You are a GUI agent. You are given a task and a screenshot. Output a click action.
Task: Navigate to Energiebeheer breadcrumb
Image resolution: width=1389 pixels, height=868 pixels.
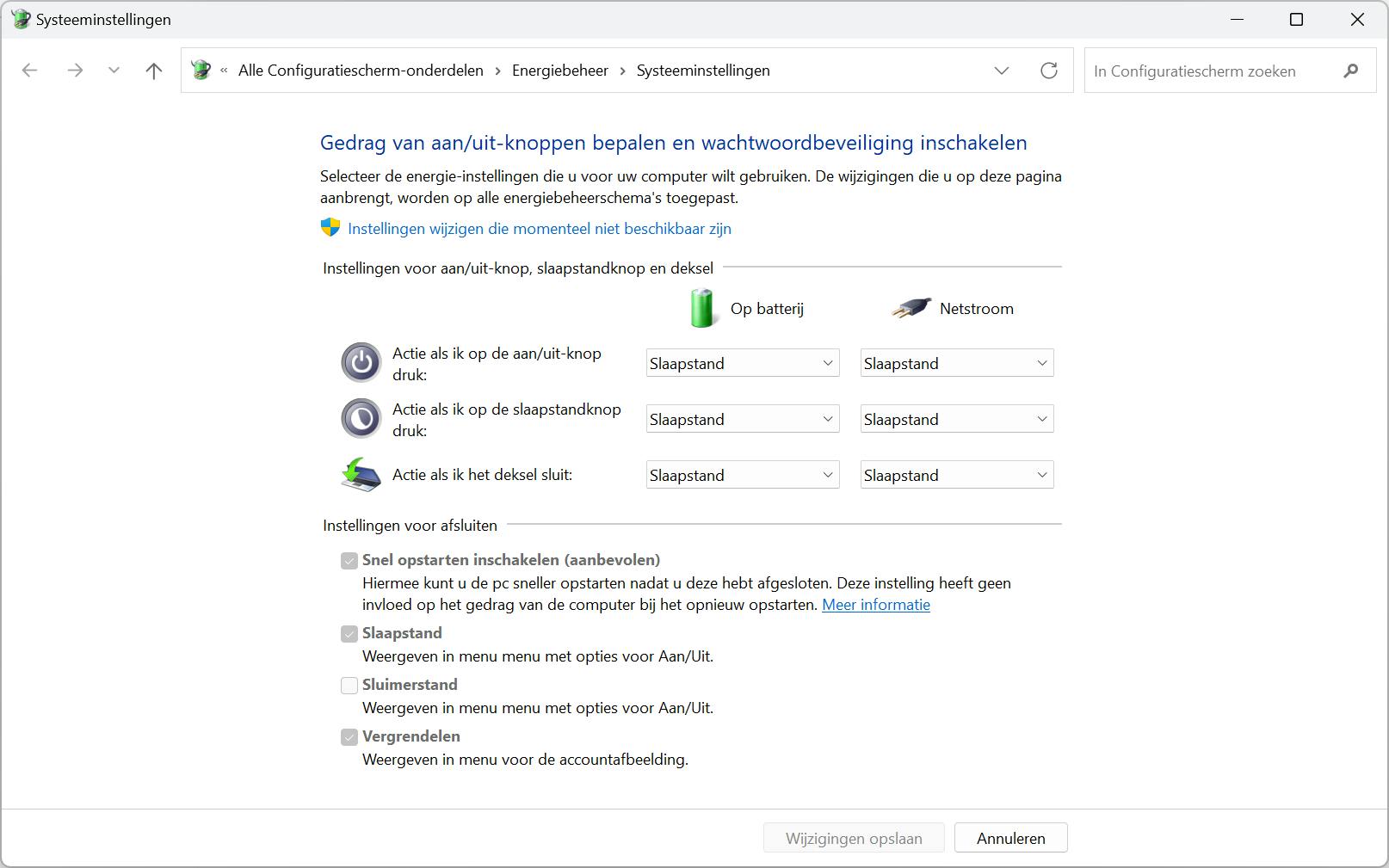(559, 71)
